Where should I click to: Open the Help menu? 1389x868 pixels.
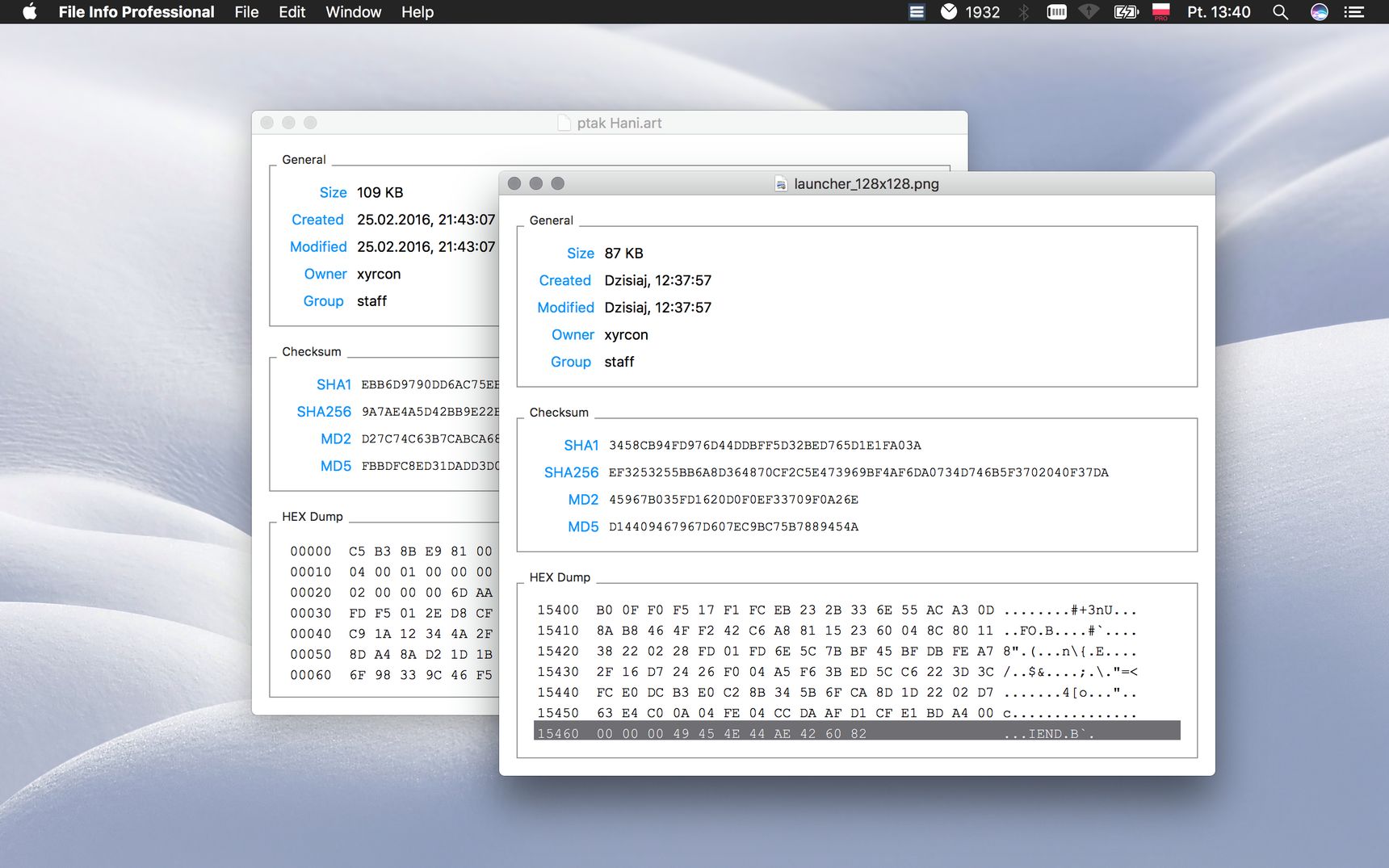(x=418, y=12)
